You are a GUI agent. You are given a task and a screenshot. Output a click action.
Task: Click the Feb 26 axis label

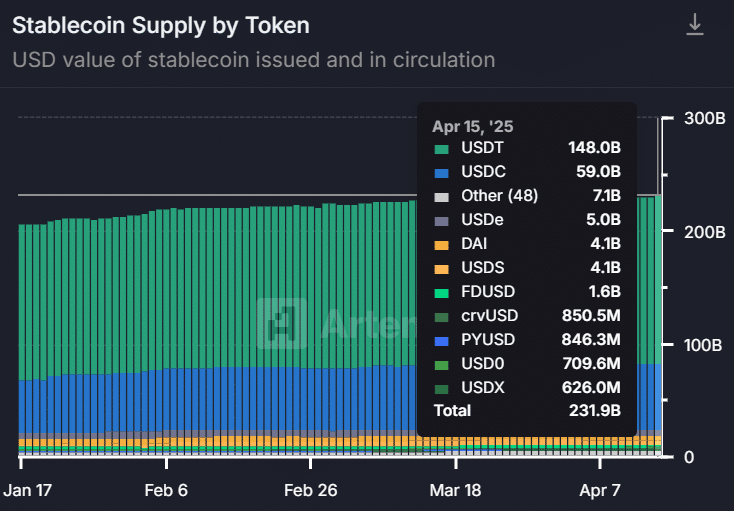[x=311, y=491]
